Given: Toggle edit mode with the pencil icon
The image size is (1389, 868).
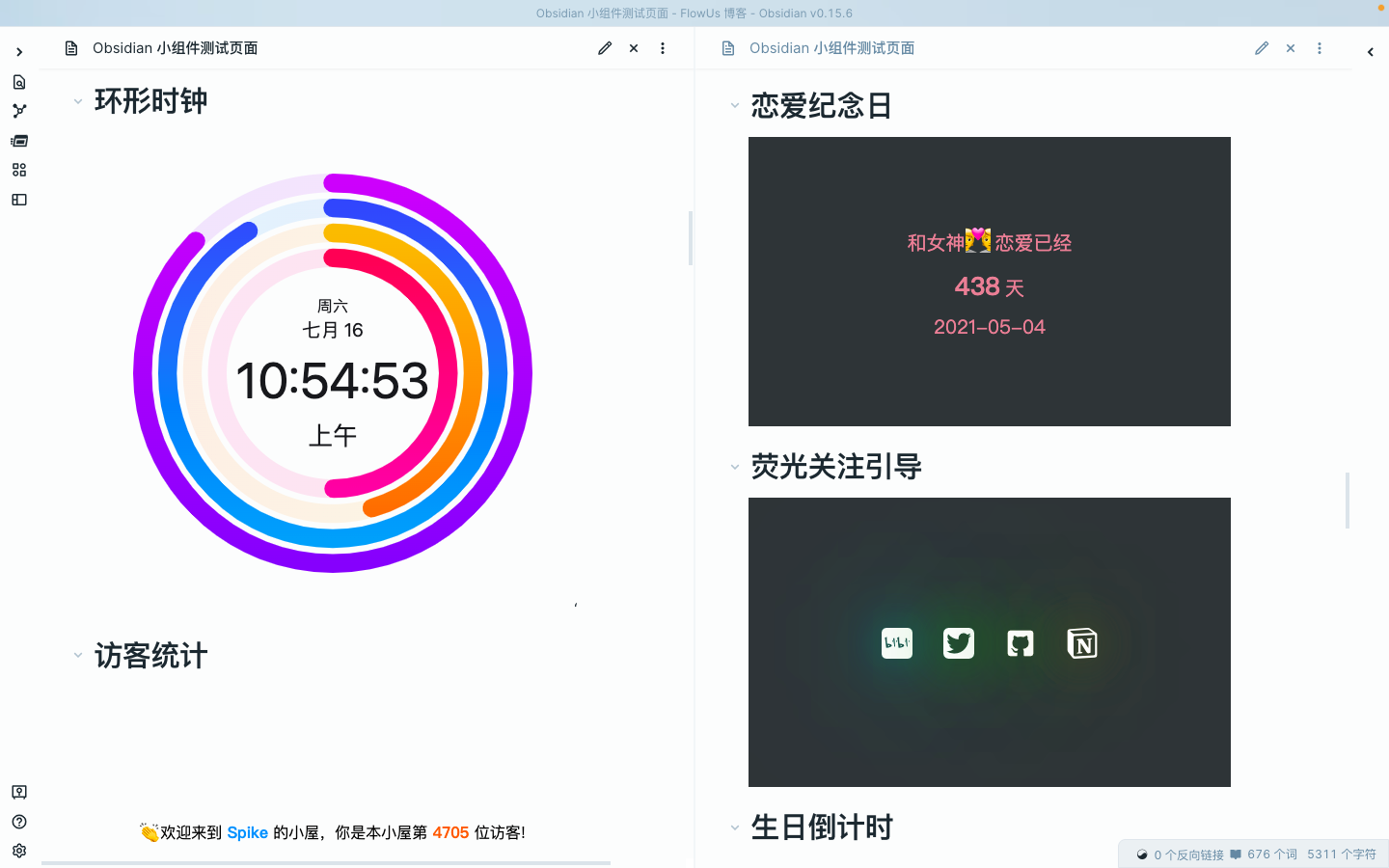Looking at the screenshot, I should 605,47.
